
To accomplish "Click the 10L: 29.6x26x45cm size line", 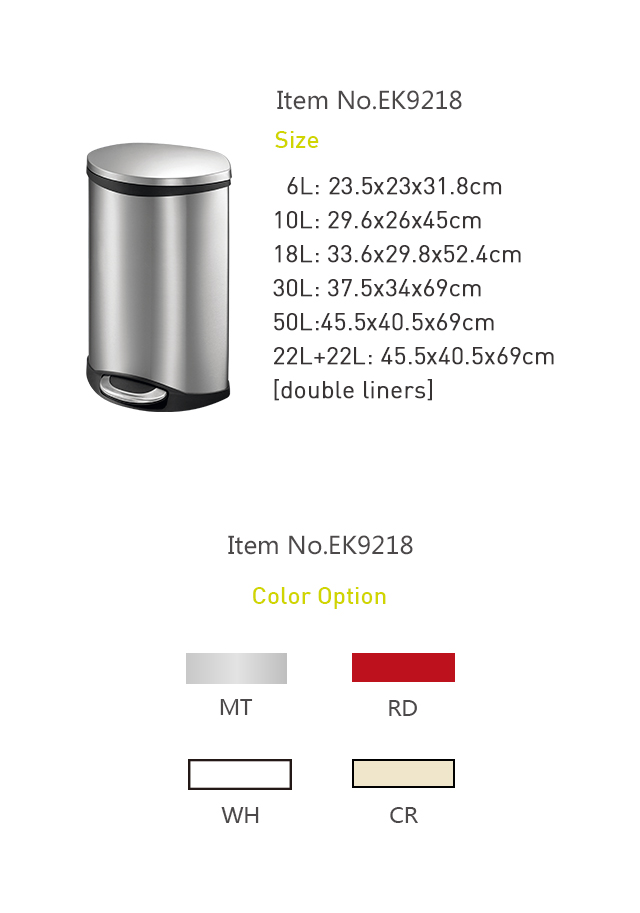I will click(378, 221).
